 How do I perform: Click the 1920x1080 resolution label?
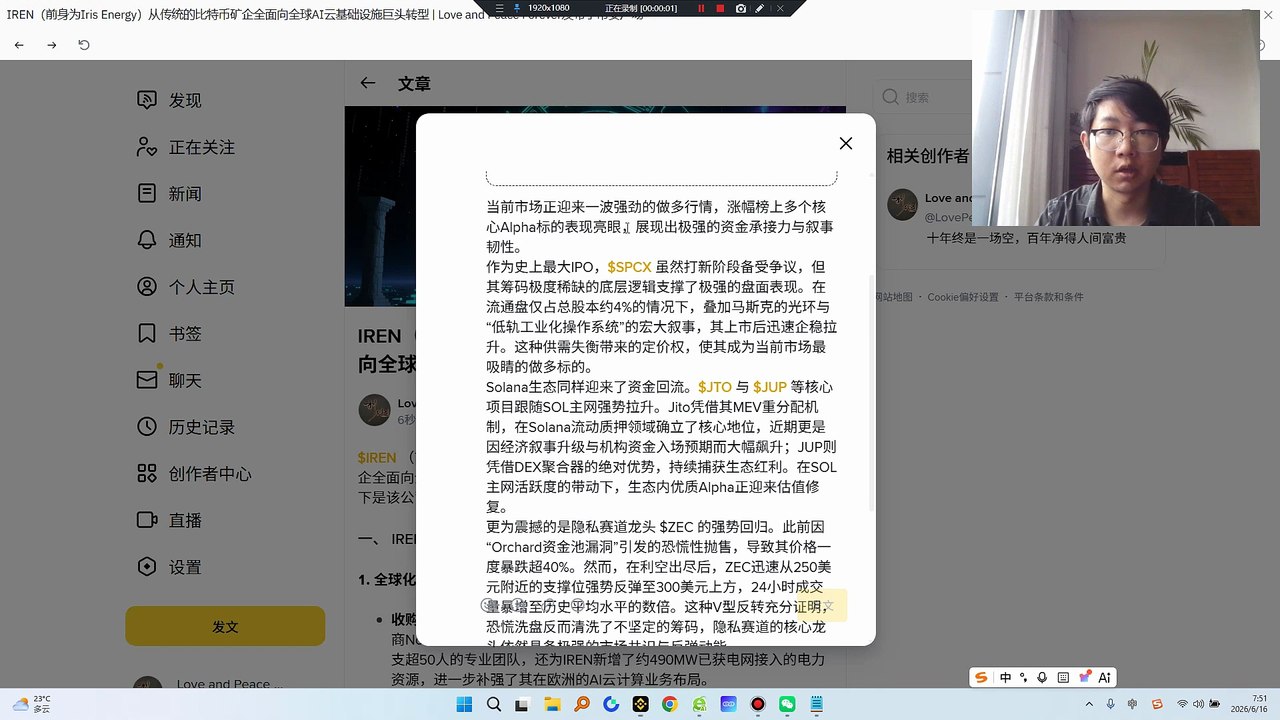pyautogui.click(x=548, y=8)
